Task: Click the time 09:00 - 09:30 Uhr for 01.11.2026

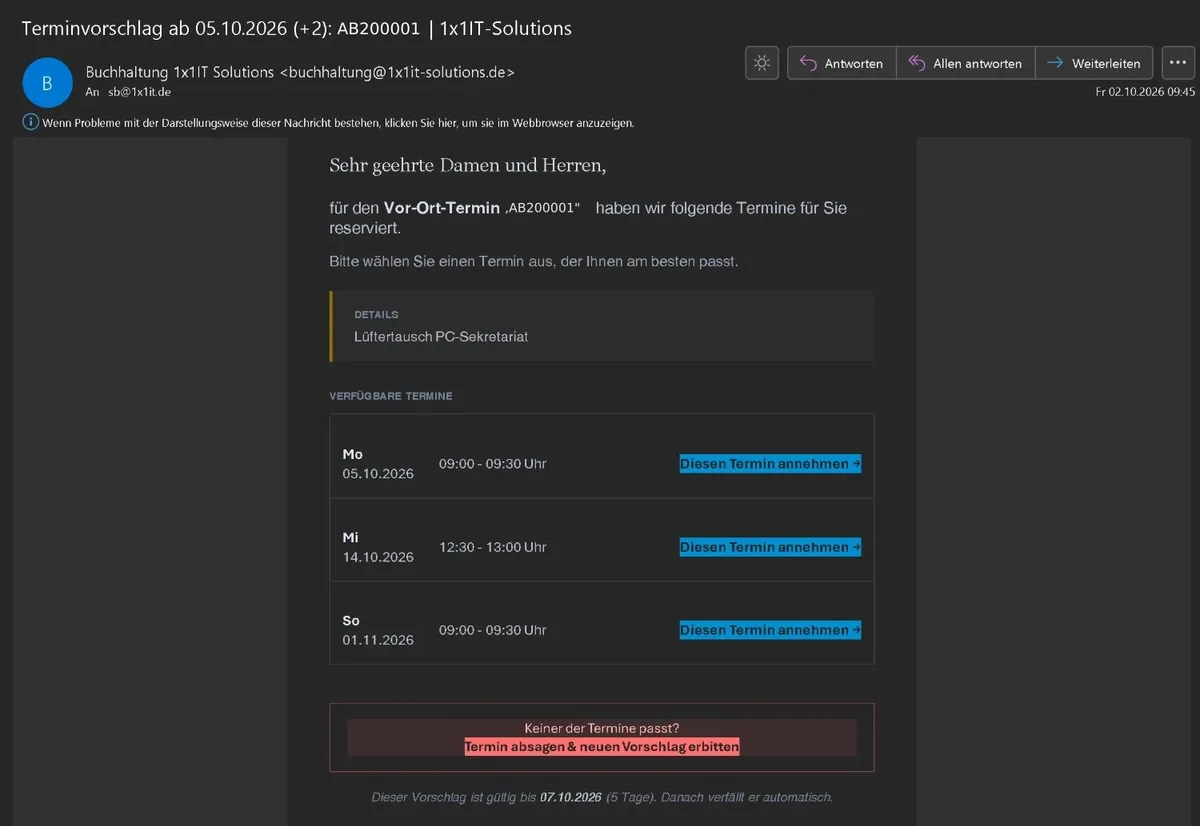Action: (492, 630)
